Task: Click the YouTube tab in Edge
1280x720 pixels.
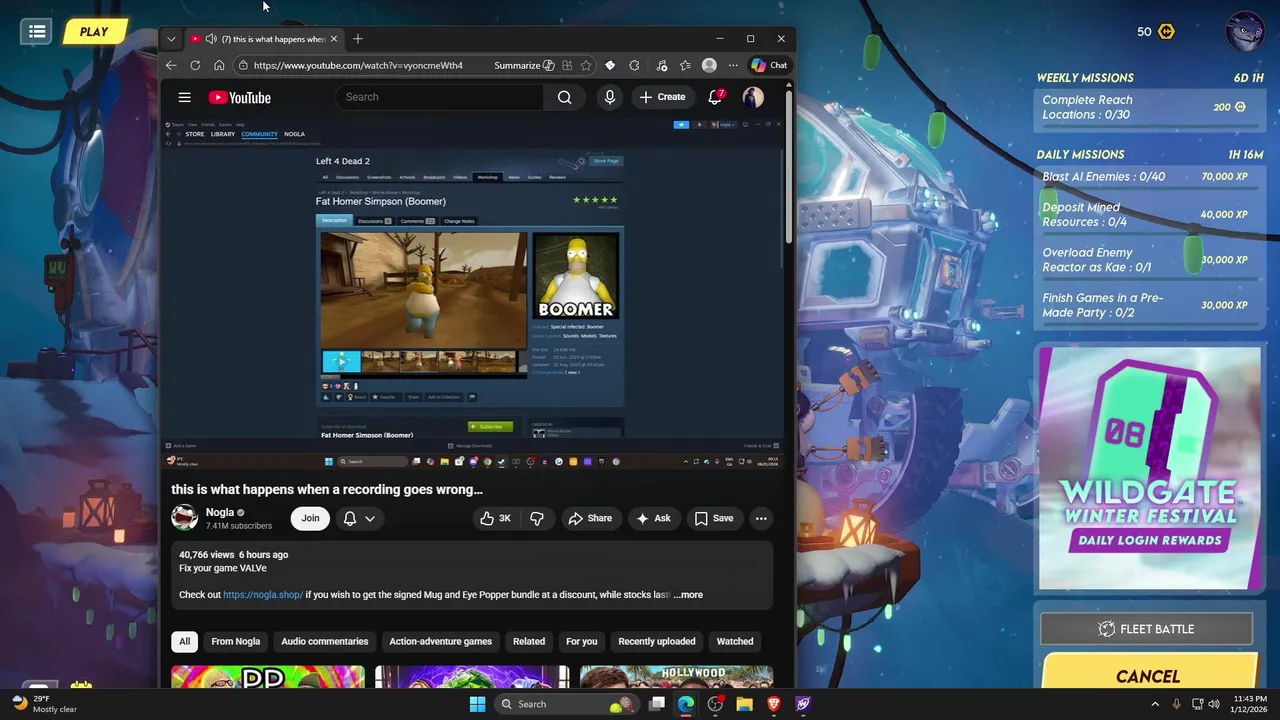Action: pyautogui.click(x=264, y=39)
